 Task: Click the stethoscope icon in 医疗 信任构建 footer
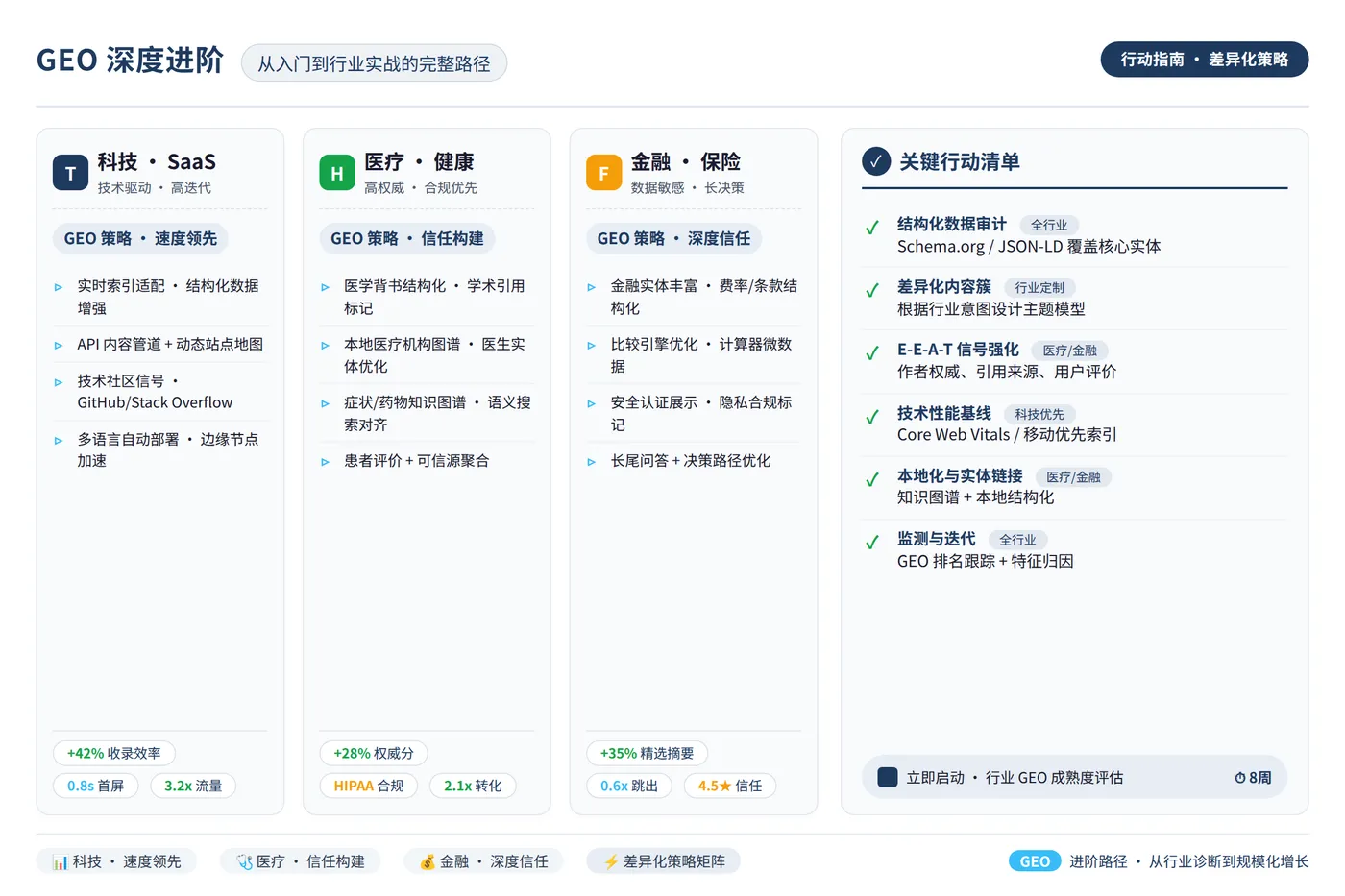click(244, 861)
